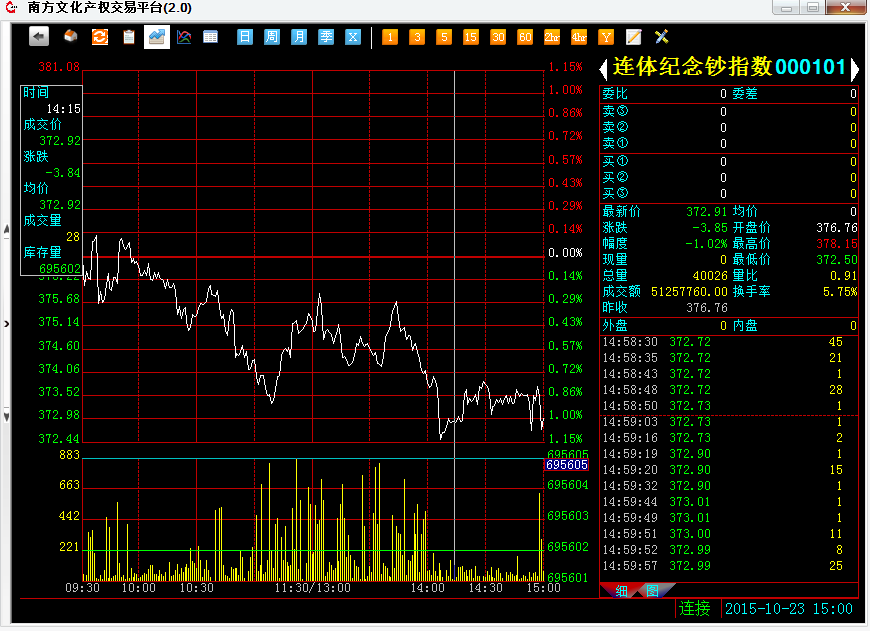Image resolution: width=870 pixels, height=631 pixels.
Task: Select the 2hr interval option
Action: point(551,36)
